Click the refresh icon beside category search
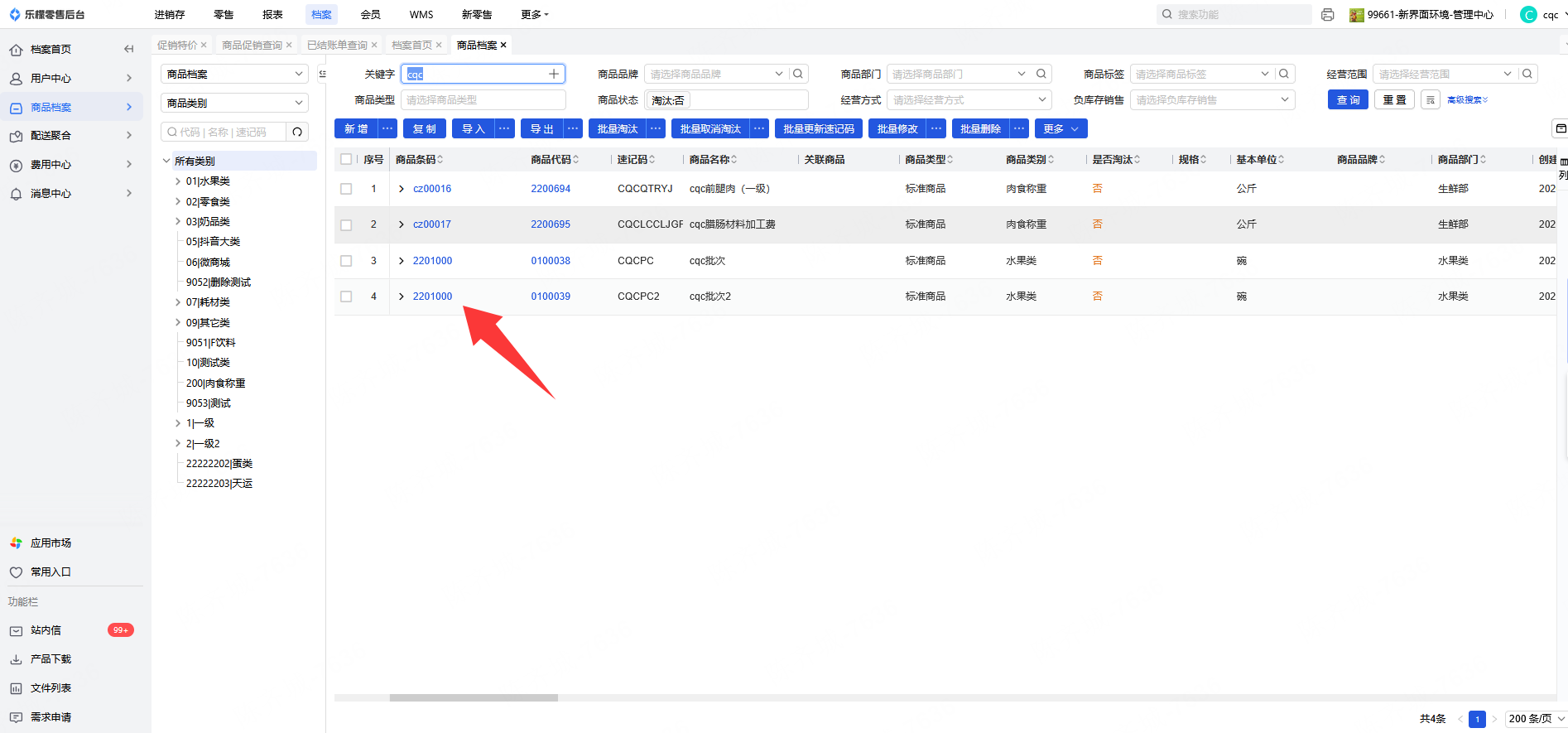1568x733 pixels. [297, 133]
